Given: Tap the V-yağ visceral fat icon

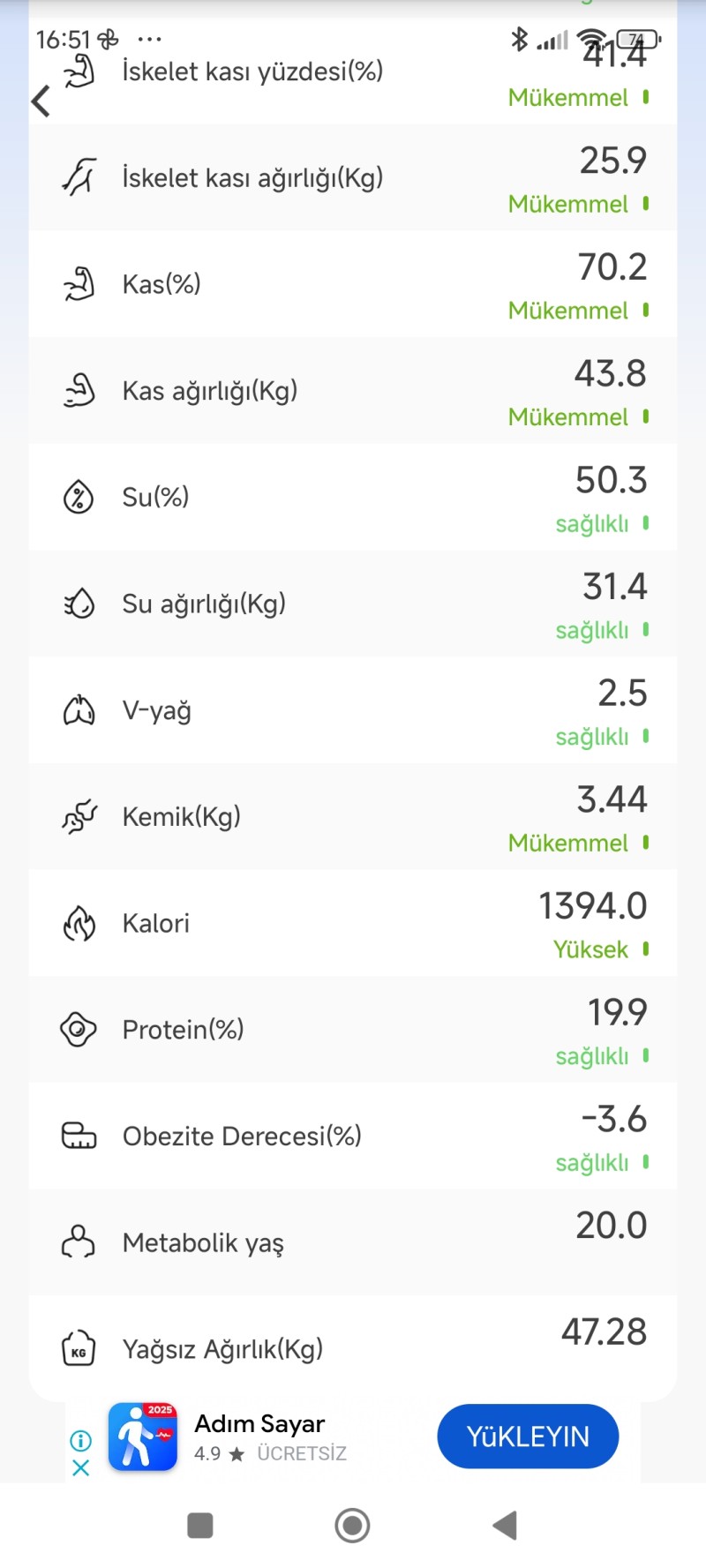Looking at the screenshot, I should (x=79, y=709).
